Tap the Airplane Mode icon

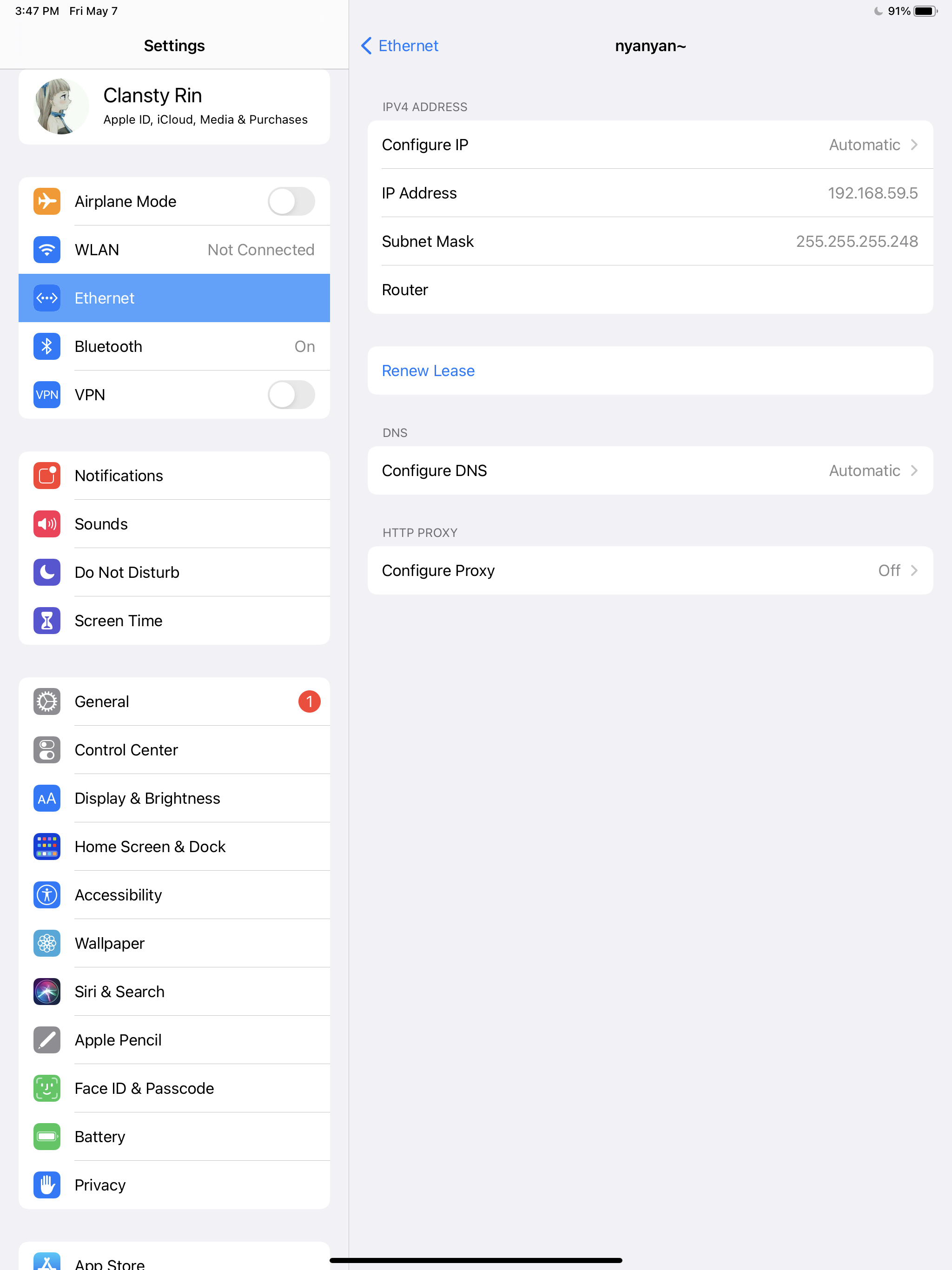pos(47,201)
